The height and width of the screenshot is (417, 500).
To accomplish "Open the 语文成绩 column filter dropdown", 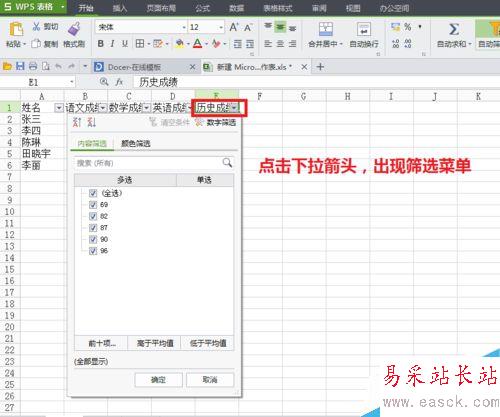I will point(103,108).
